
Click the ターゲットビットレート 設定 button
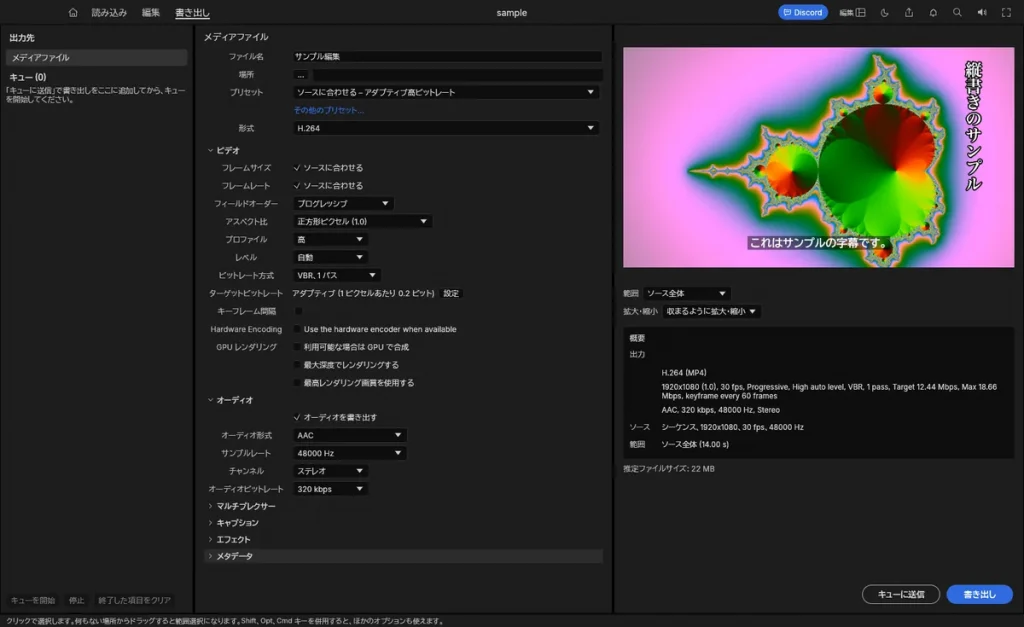click(451, 293)
